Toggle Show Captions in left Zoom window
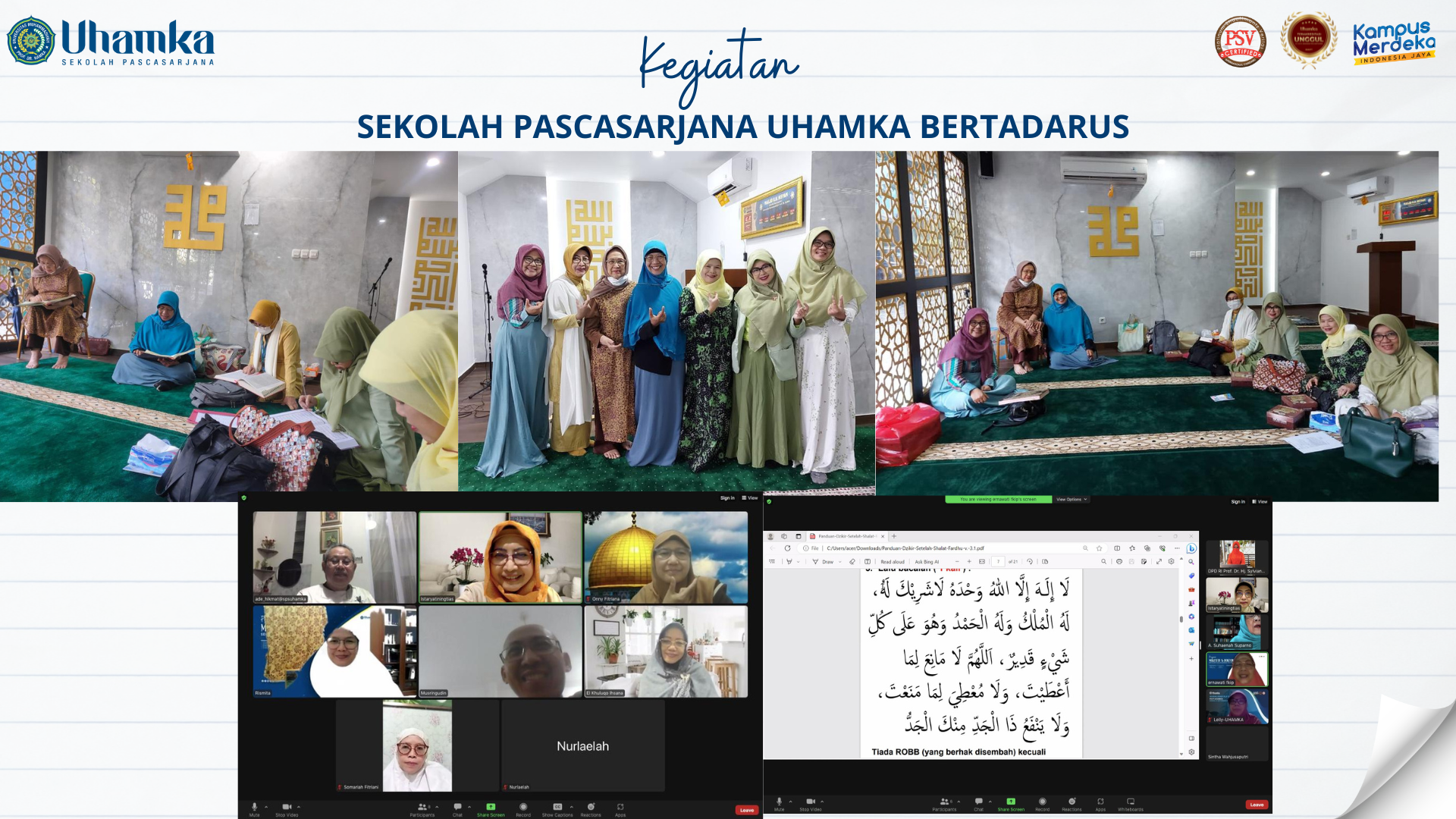 click(557, 807)
